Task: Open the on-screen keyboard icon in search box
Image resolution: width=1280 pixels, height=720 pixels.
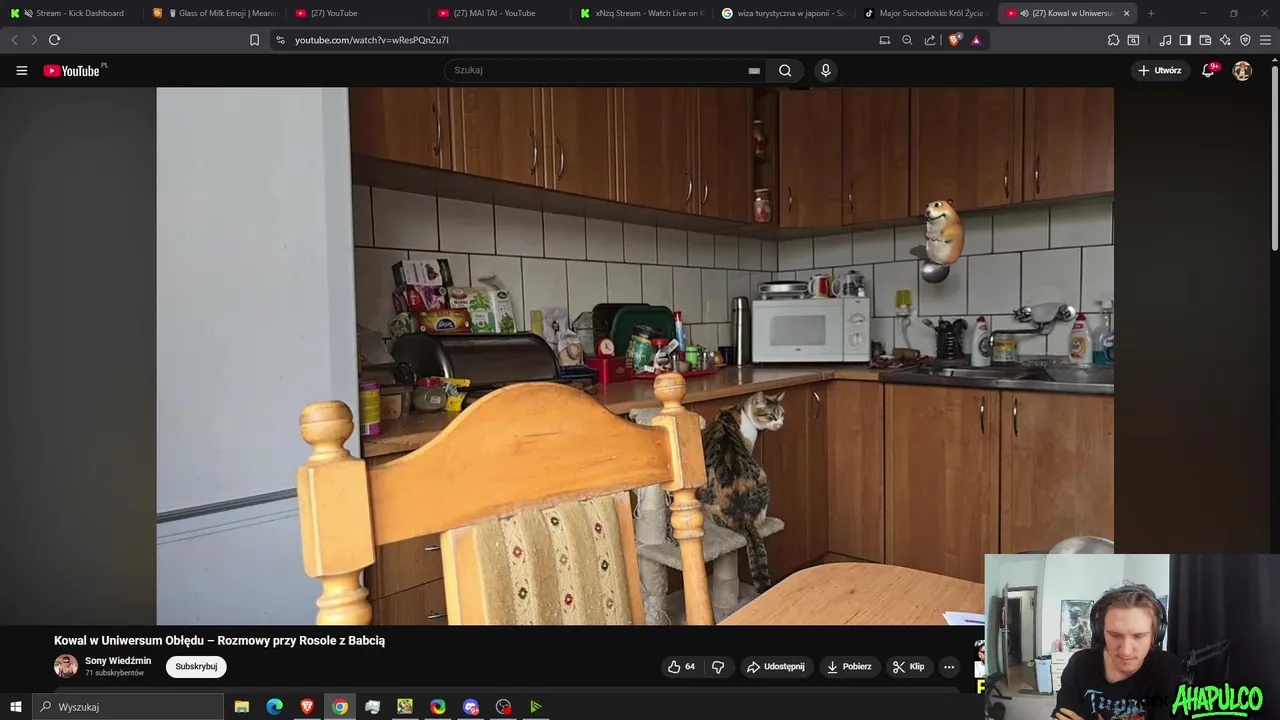Action: point(754,70)
